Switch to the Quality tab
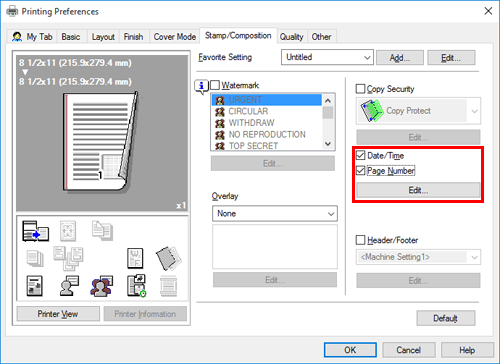 click(x=291, y=37)
